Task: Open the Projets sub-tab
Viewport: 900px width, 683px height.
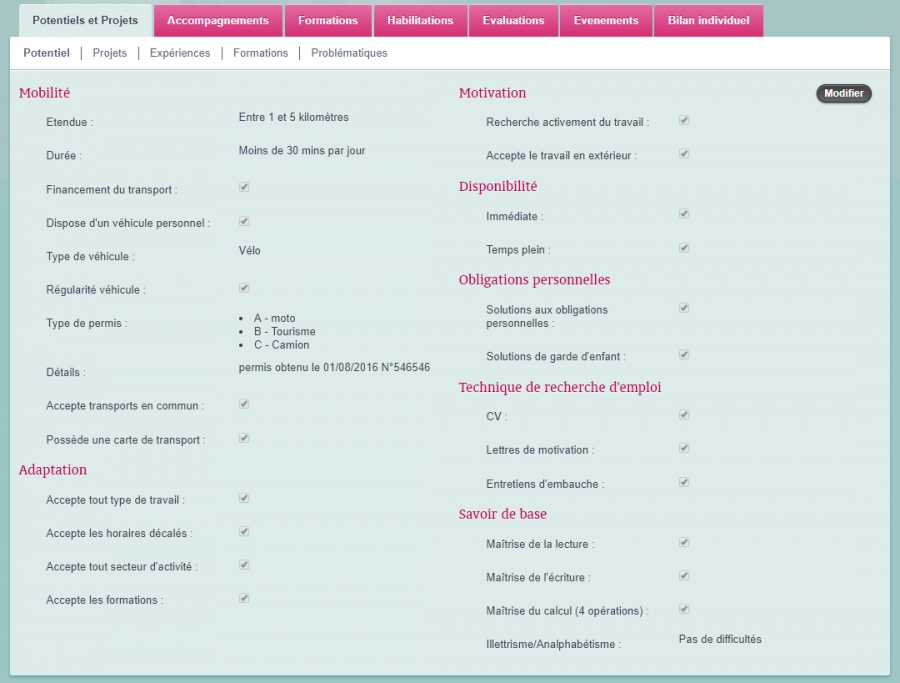Action: (110, 53)
